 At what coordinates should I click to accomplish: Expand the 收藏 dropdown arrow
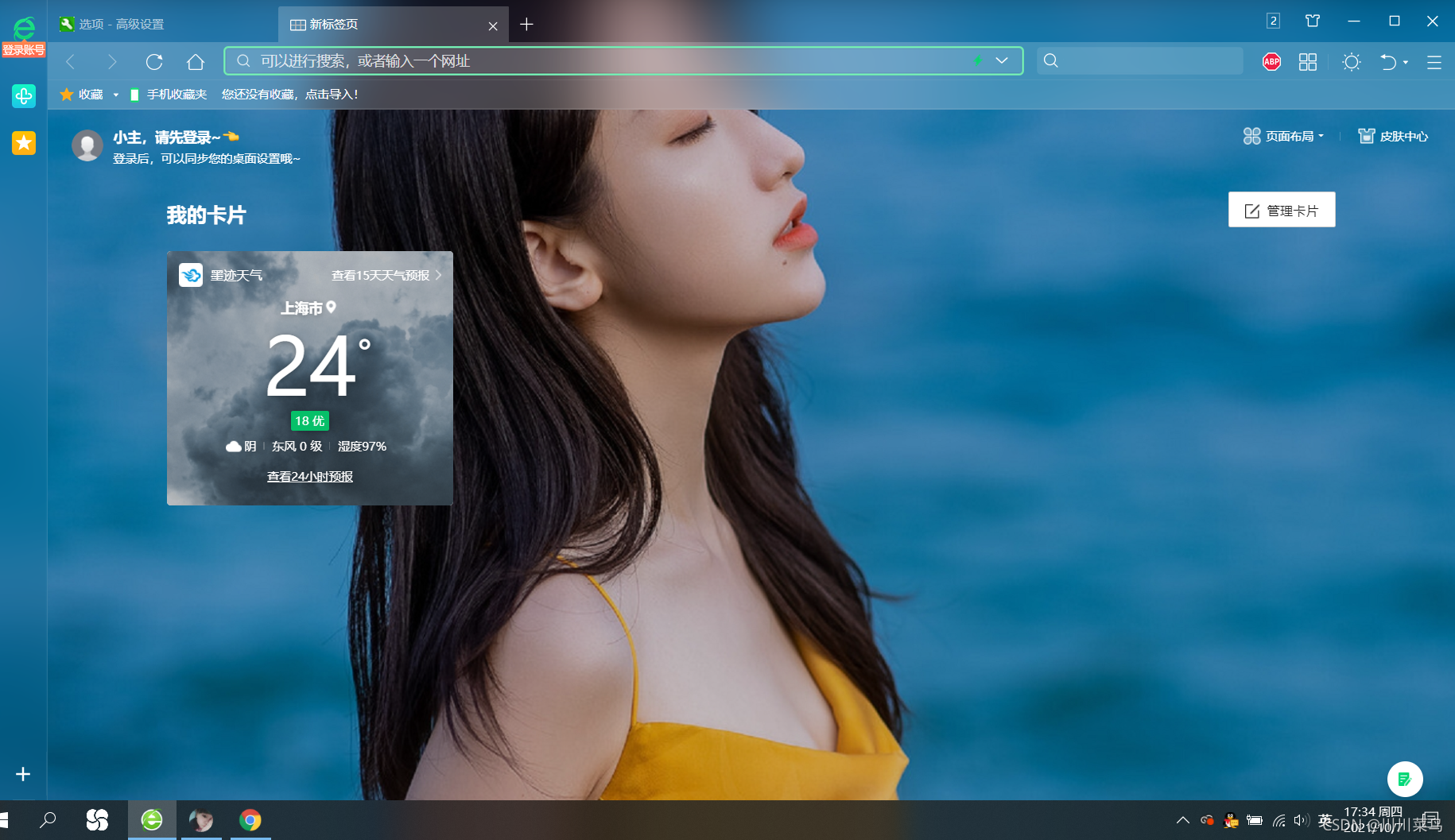[116, 95]
